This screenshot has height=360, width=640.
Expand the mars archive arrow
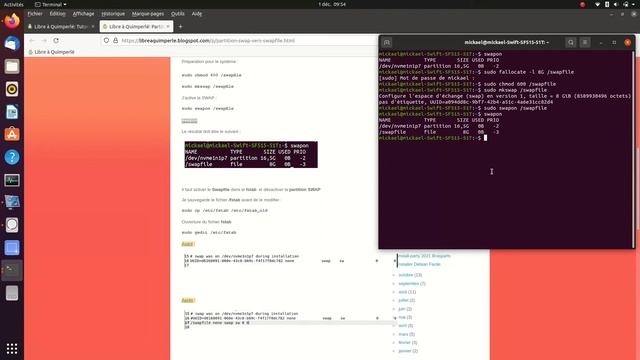click(x=394, y=334)
